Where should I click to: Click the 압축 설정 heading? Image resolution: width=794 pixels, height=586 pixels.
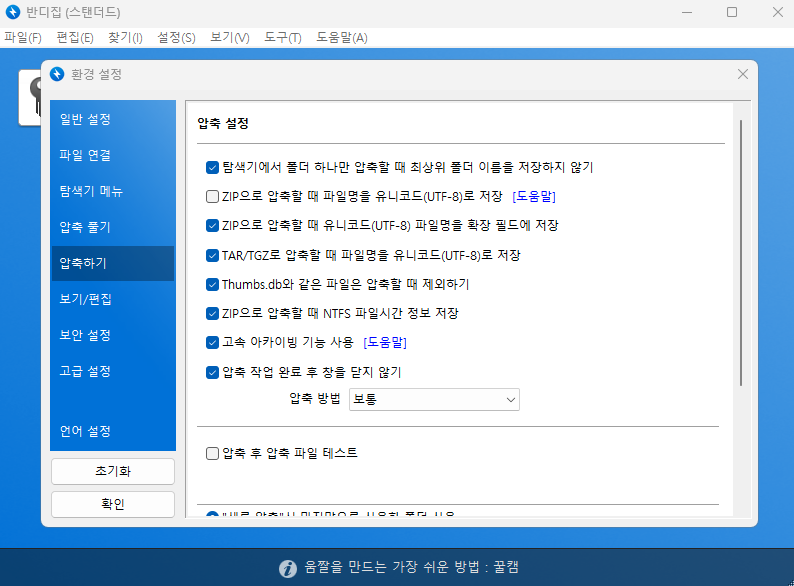pos(223,124)
